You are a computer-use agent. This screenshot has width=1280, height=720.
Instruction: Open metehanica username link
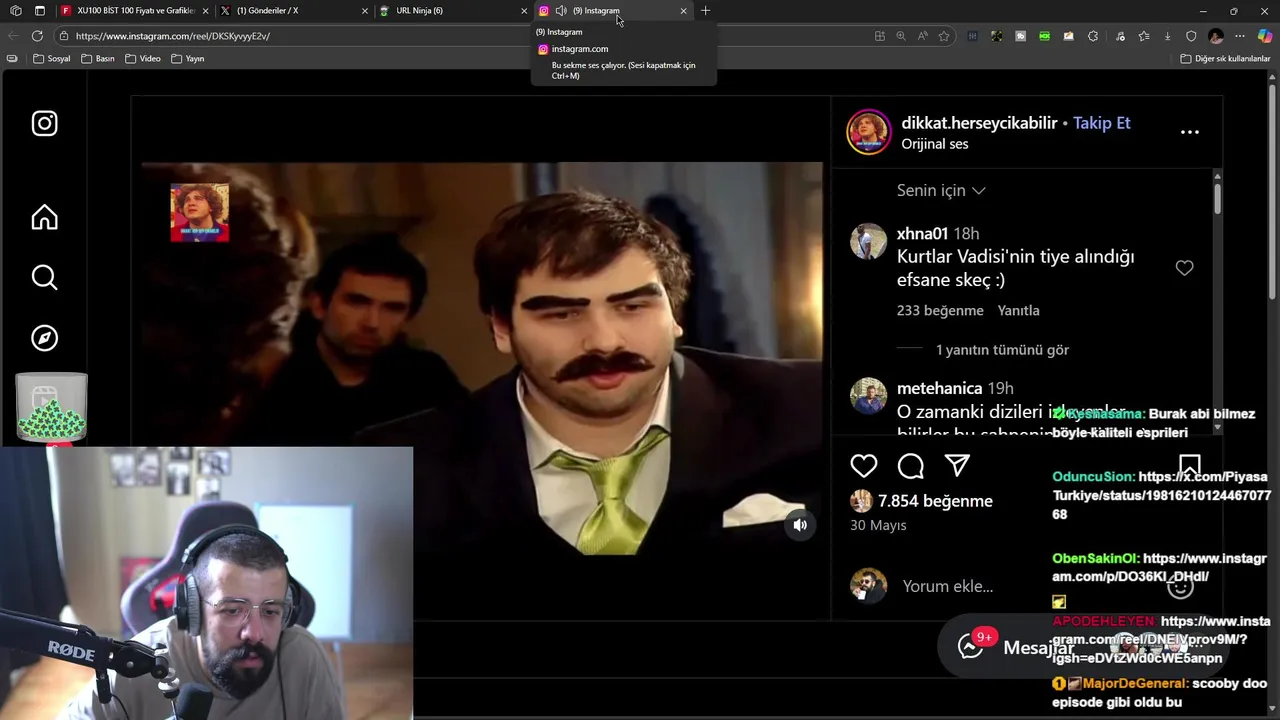coord(939,388)
